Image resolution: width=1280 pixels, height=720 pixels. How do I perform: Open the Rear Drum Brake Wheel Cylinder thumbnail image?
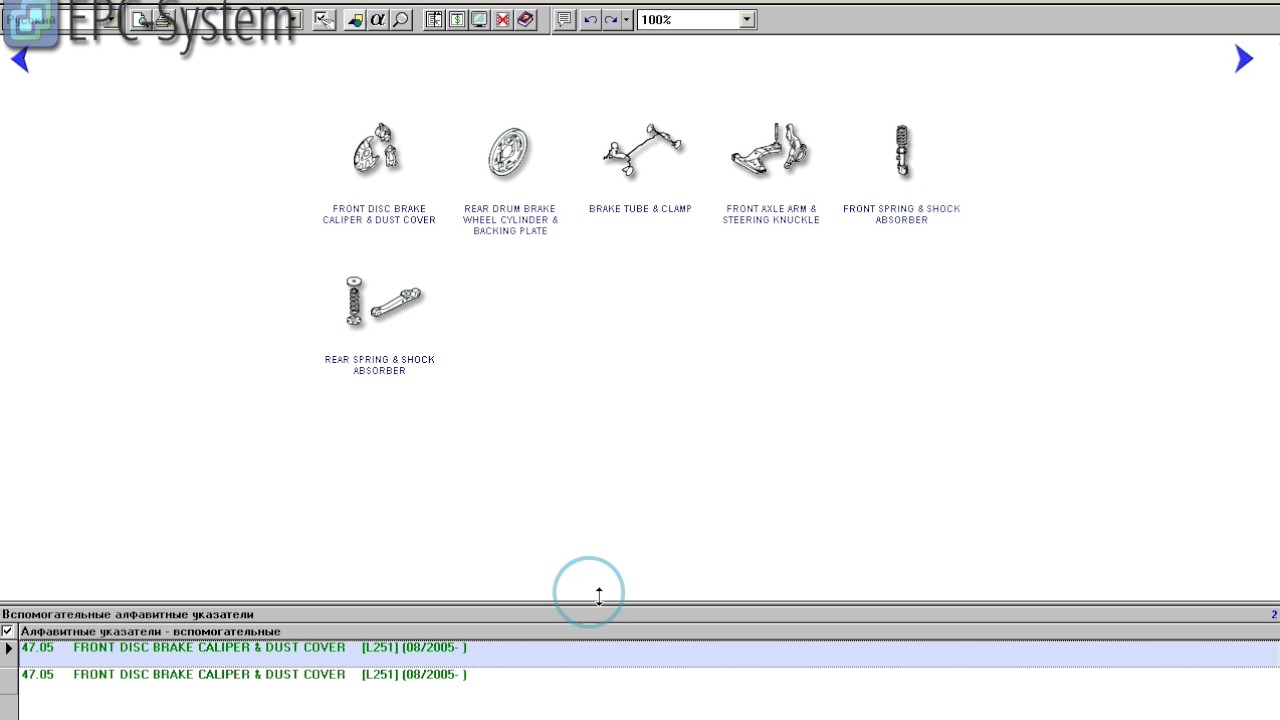tap(509, 152)
